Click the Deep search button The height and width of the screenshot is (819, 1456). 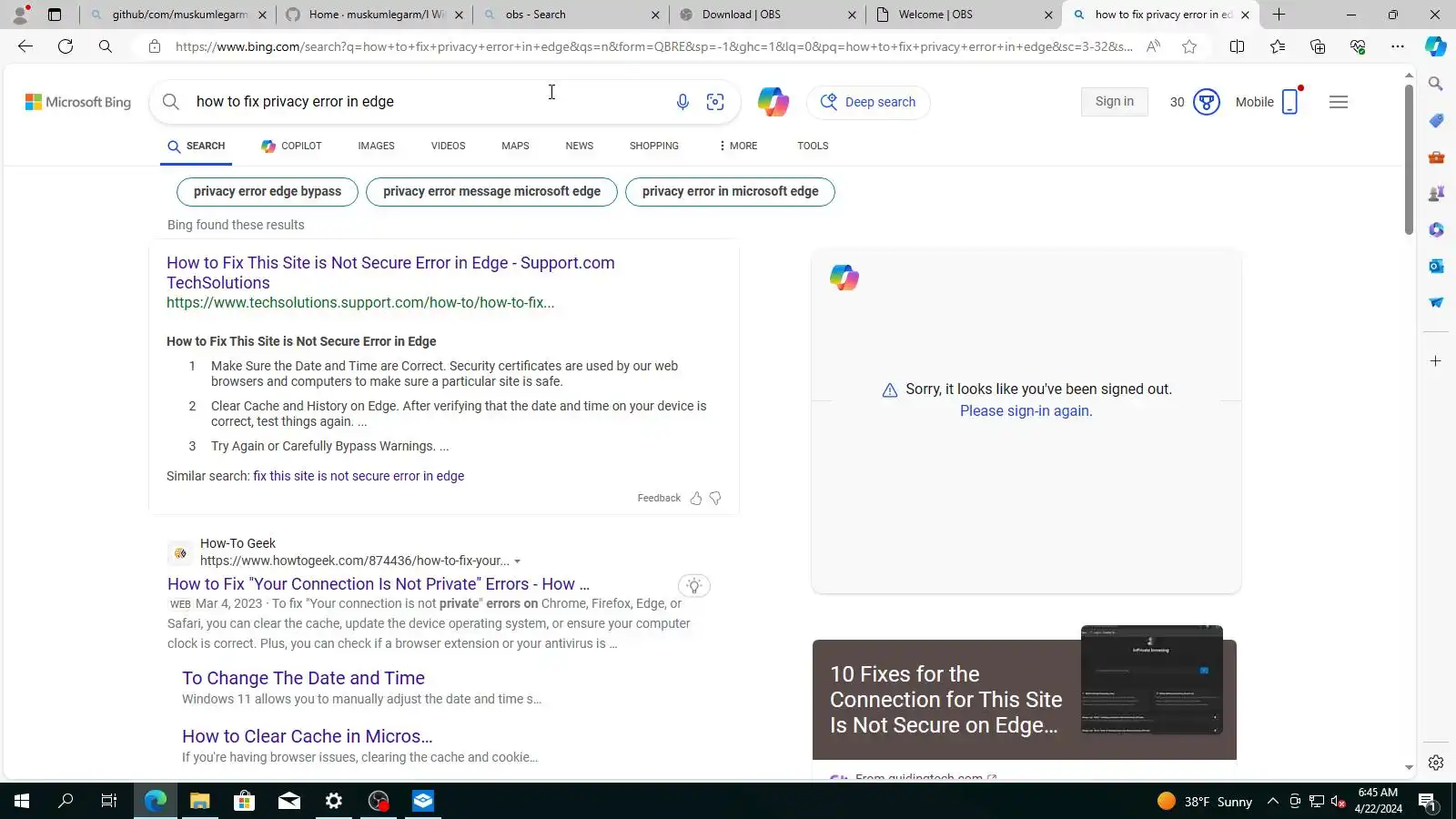(868, 103)
